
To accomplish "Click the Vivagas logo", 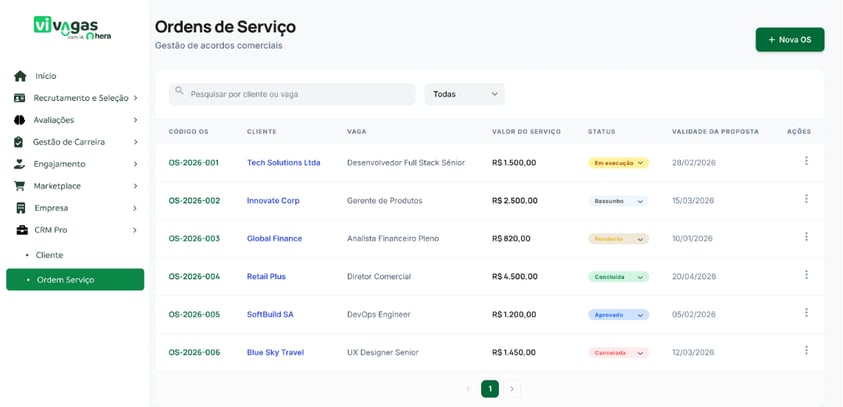I will click(72, 28).
